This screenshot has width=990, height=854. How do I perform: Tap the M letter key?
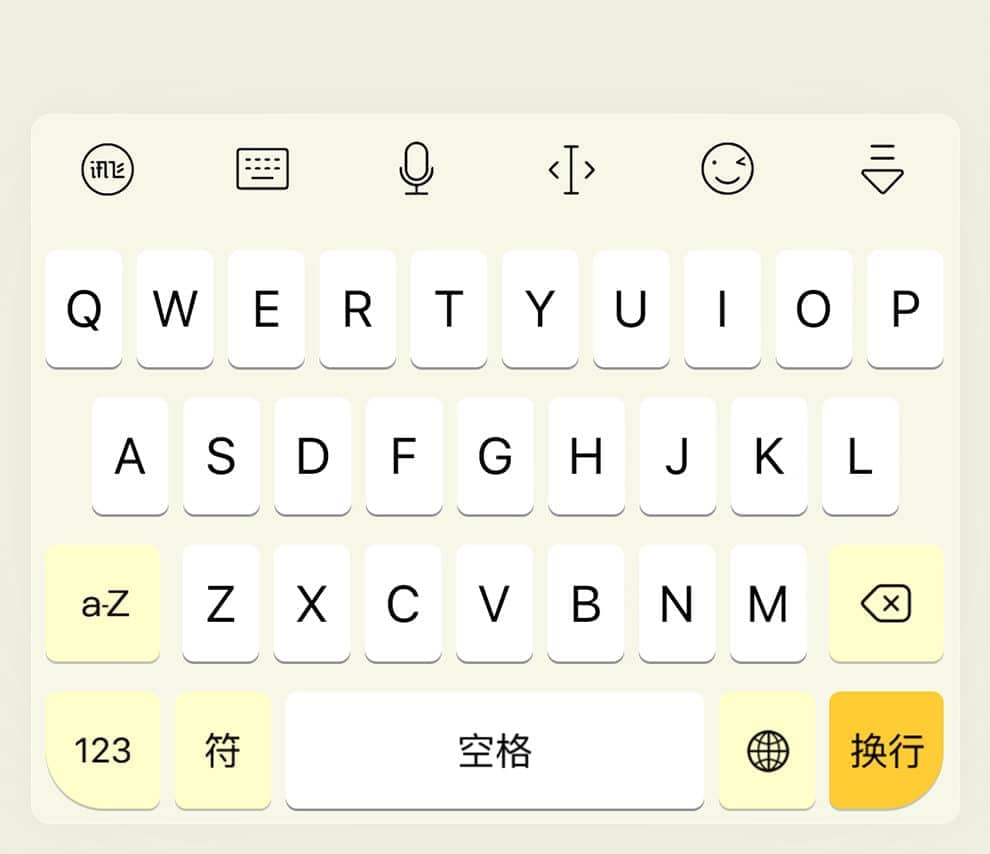point(768,603)
